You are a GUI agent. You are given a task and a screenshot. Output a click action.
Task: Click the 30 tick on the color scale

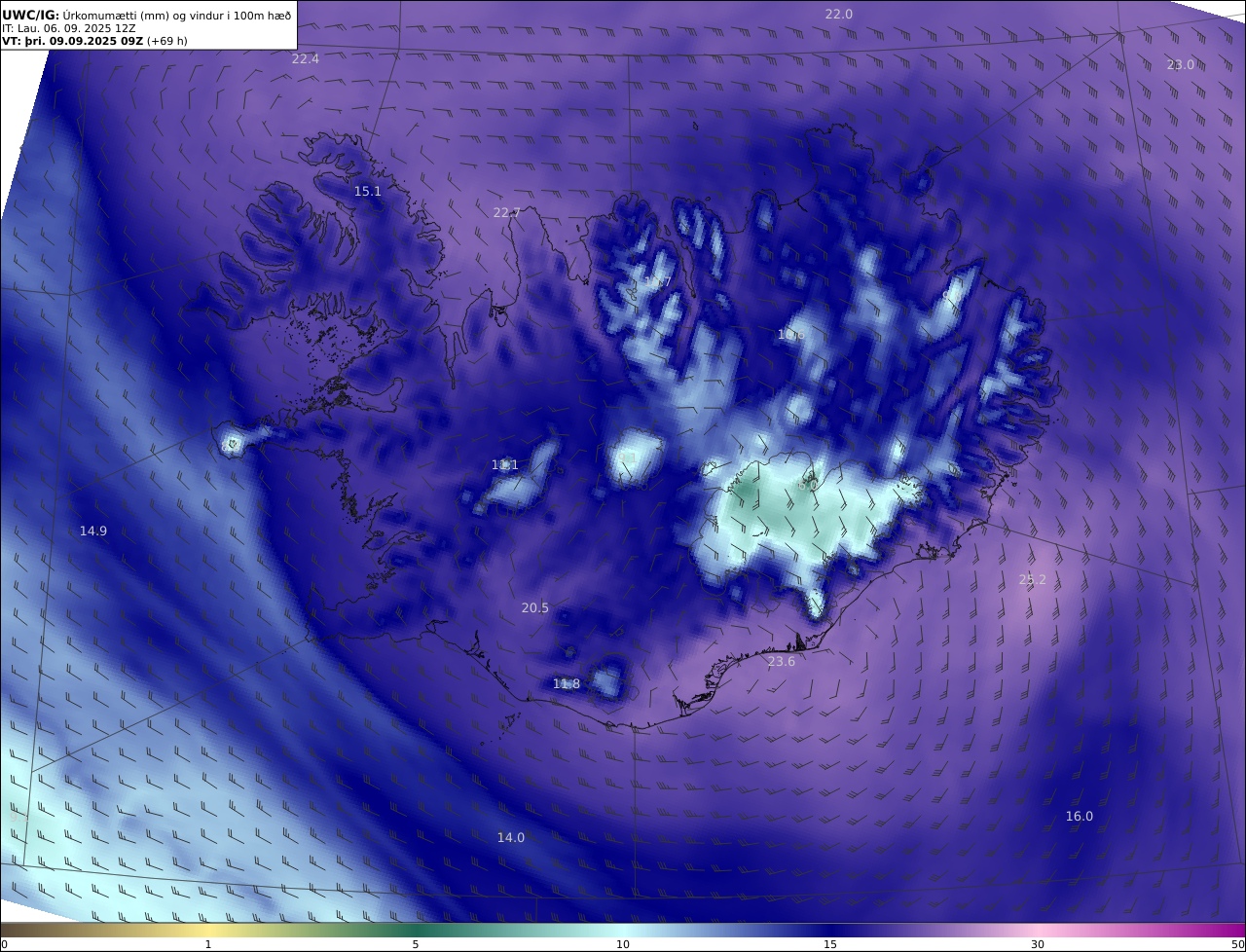coord(1038,944)
